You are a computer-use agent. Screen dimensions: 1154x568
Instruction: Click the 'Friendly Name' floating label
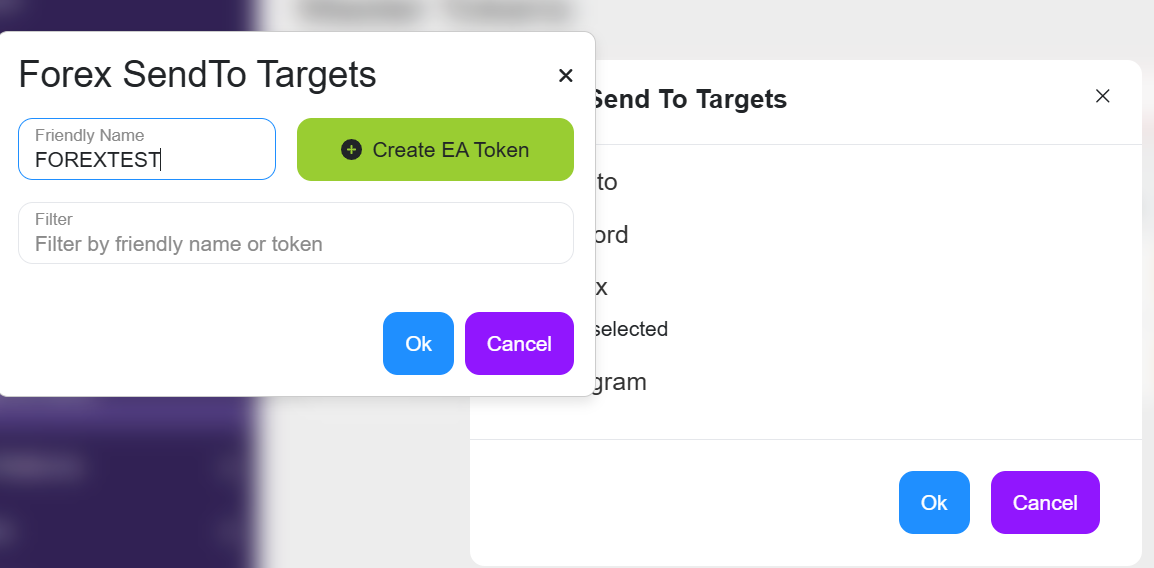(x=89, y=135)
